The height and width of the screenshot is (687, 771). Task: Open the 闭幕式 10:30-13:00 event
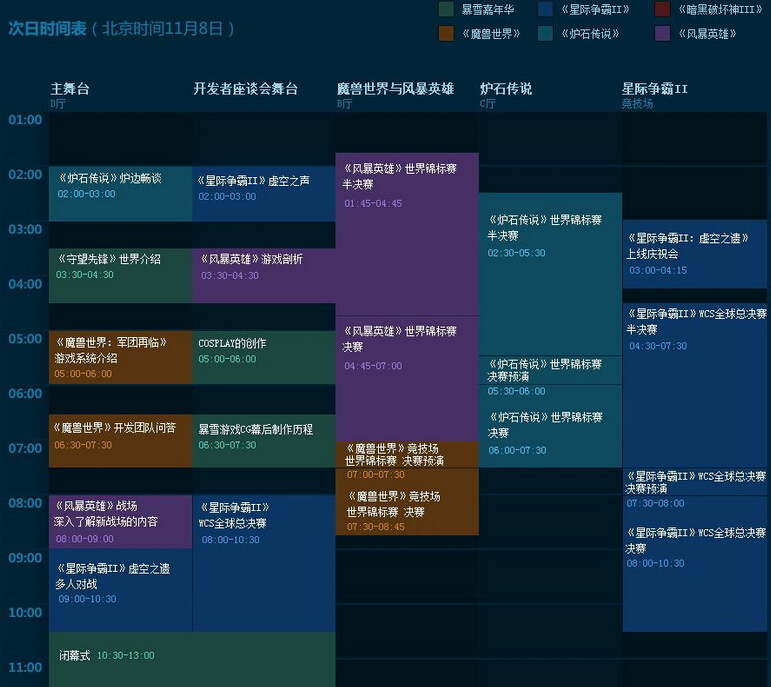192,659
